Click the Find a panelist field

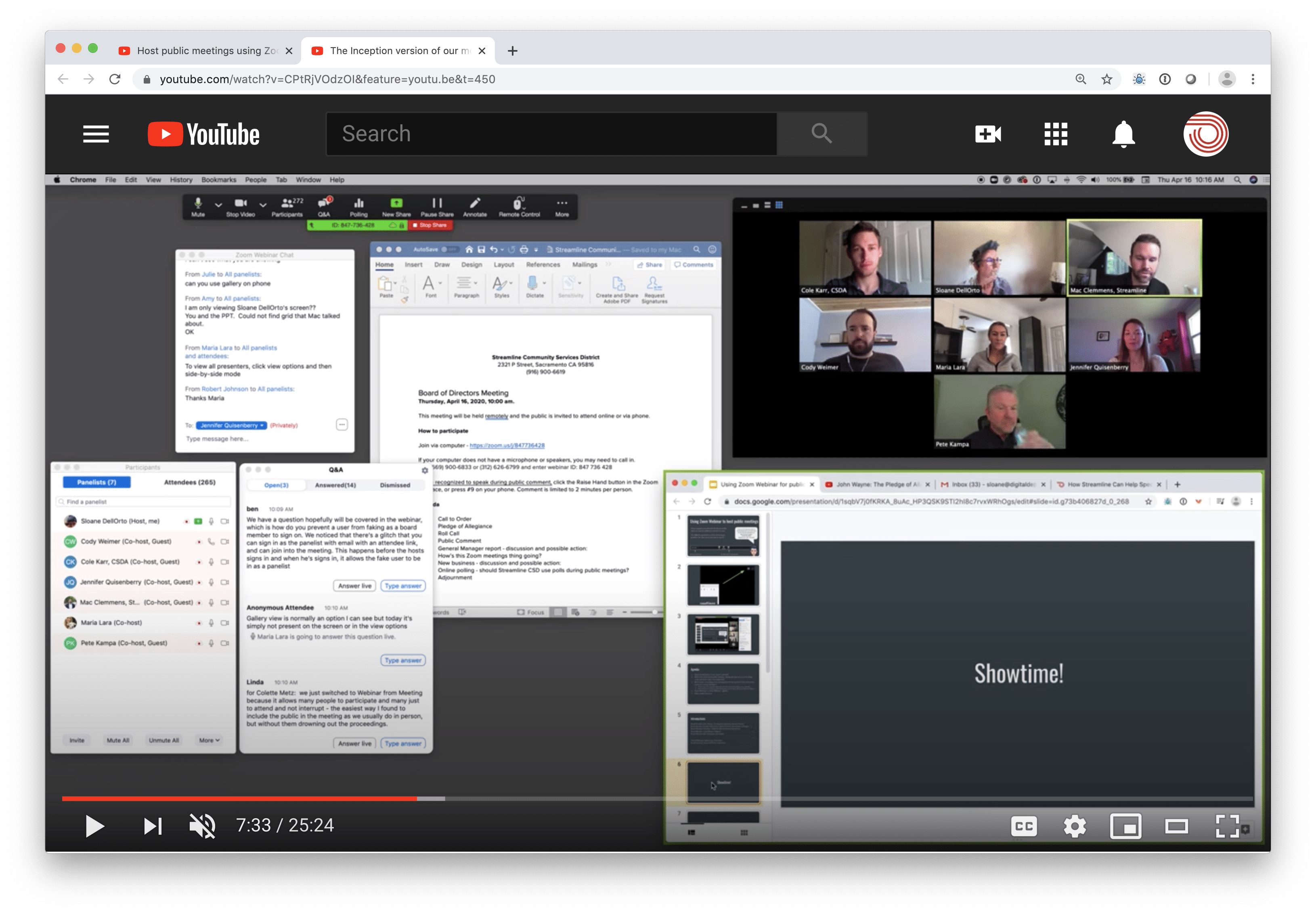tap(143, 502)
